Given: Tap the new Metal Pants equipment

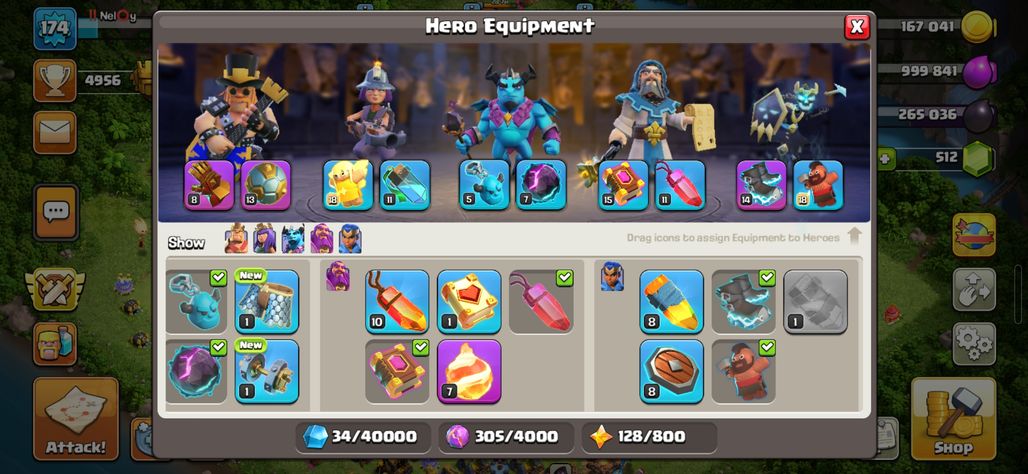Looking at the screenshot, I should 267,302.
